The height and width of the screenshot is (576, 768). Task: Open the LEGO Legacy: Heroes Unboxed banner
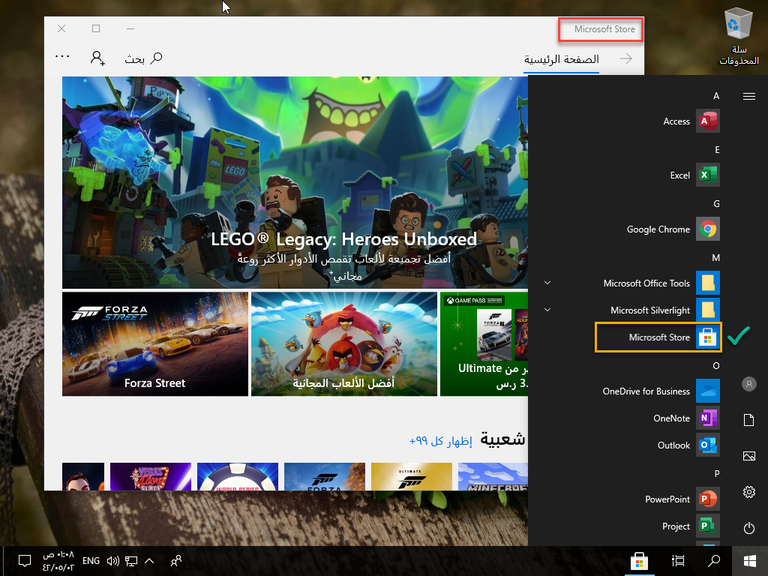click(295, 182)
